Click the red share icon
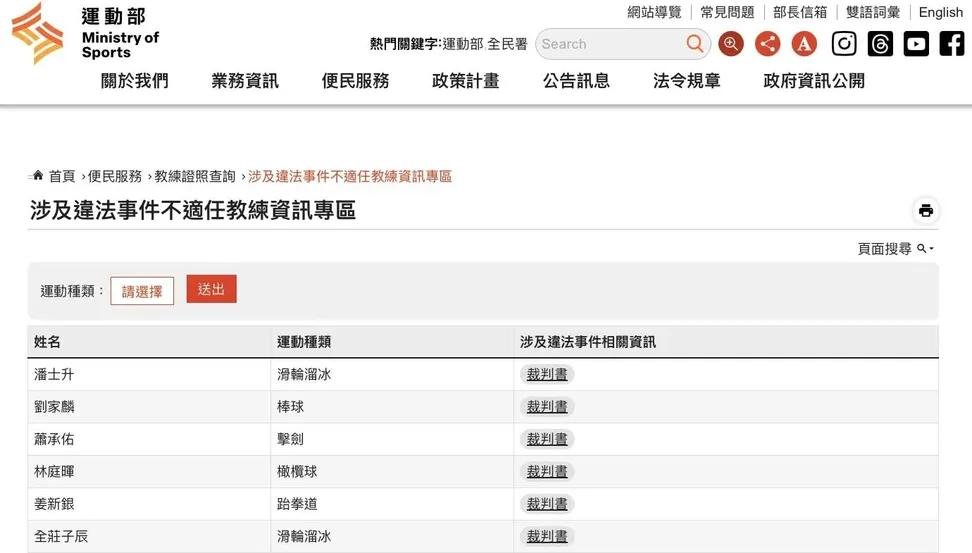This screenshot has height=553, width=972. coord(767,43)
